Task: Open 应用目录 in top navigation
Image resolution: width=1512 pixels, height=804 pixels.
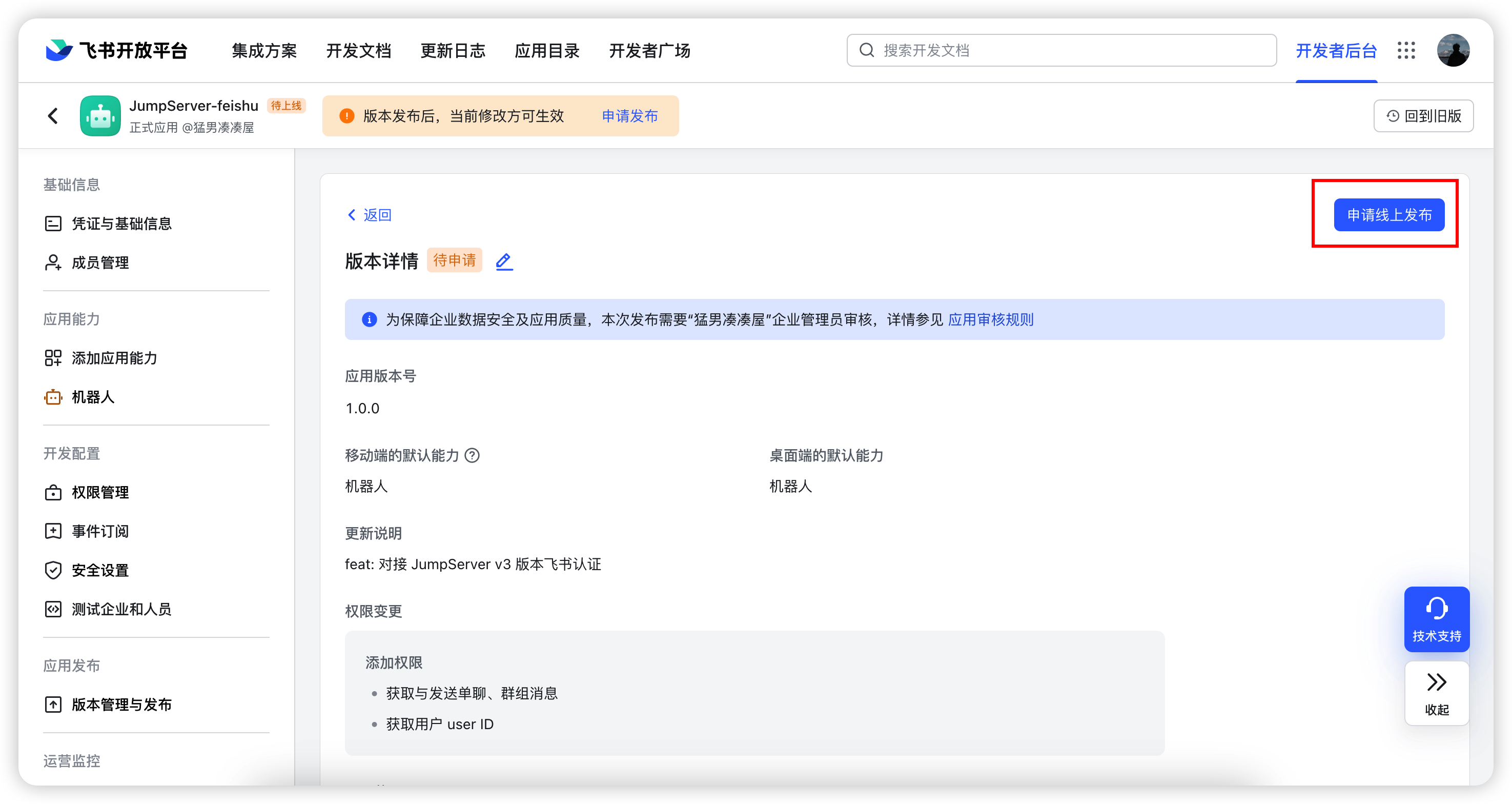Action: (x=547, y=51)
